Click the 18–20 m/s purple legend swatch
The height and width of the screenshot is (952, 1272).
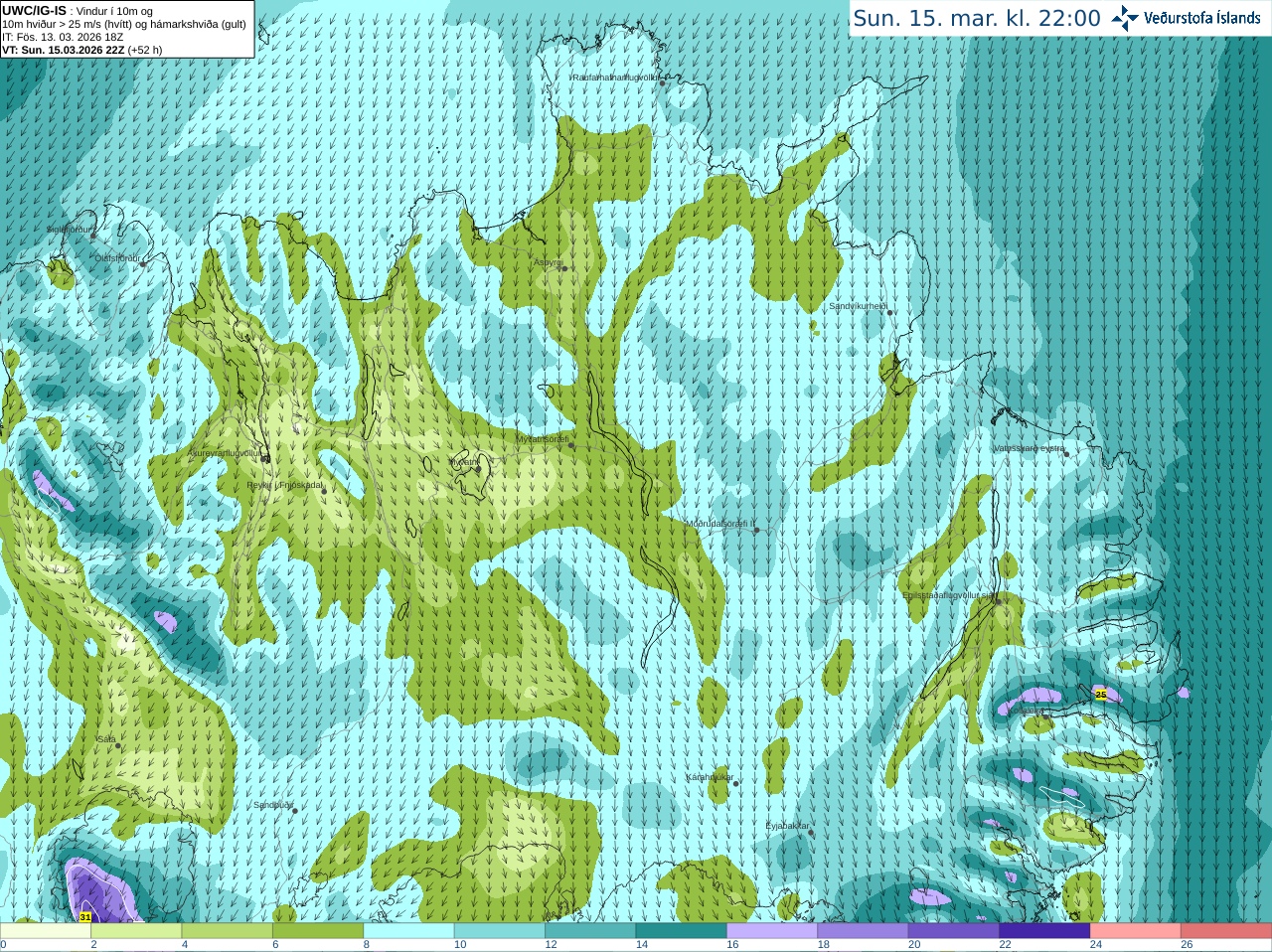[863, 931]
